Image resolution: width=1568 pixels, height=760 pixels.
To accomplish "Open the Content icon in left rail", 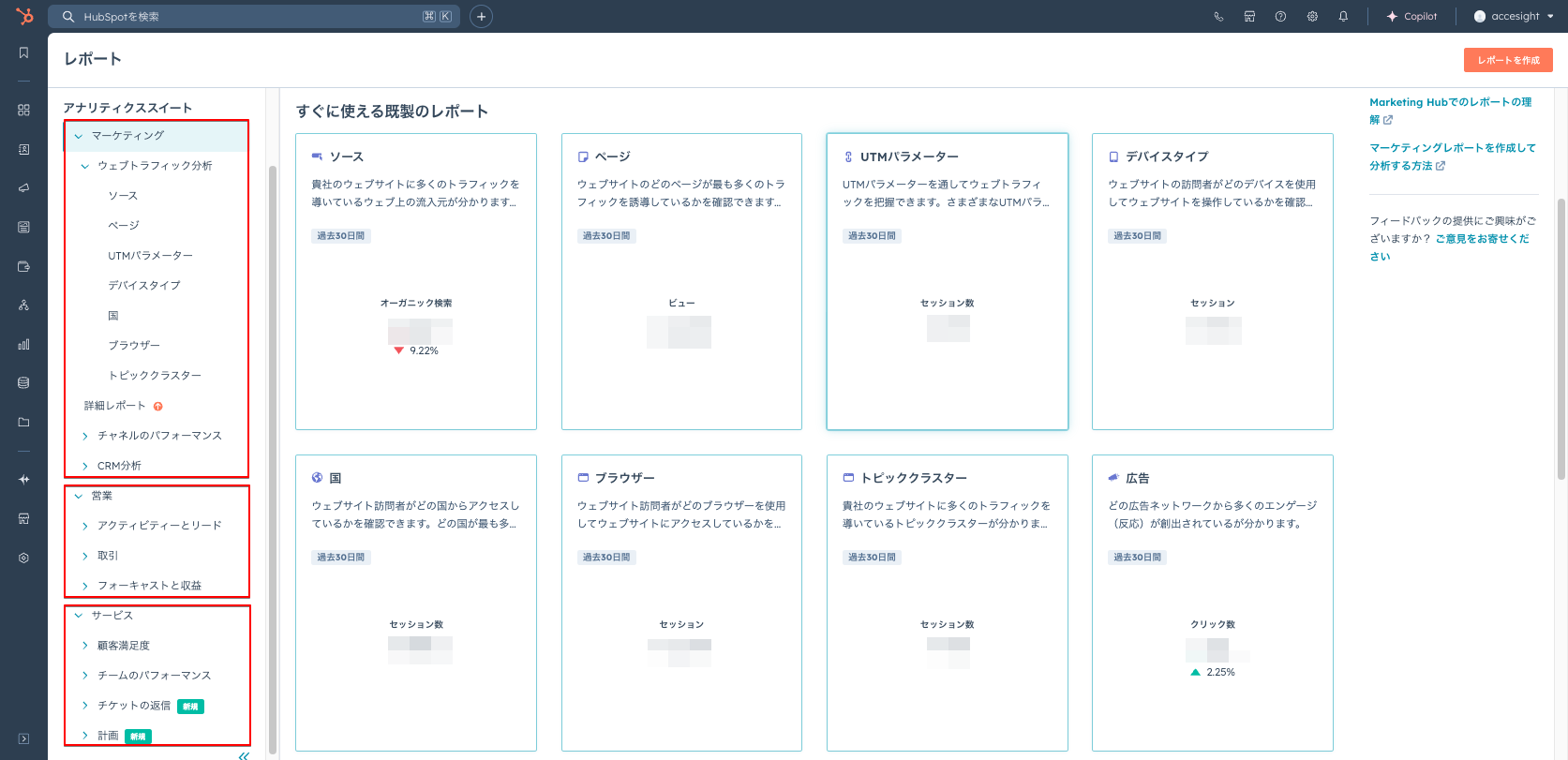I will coord(23,227).
